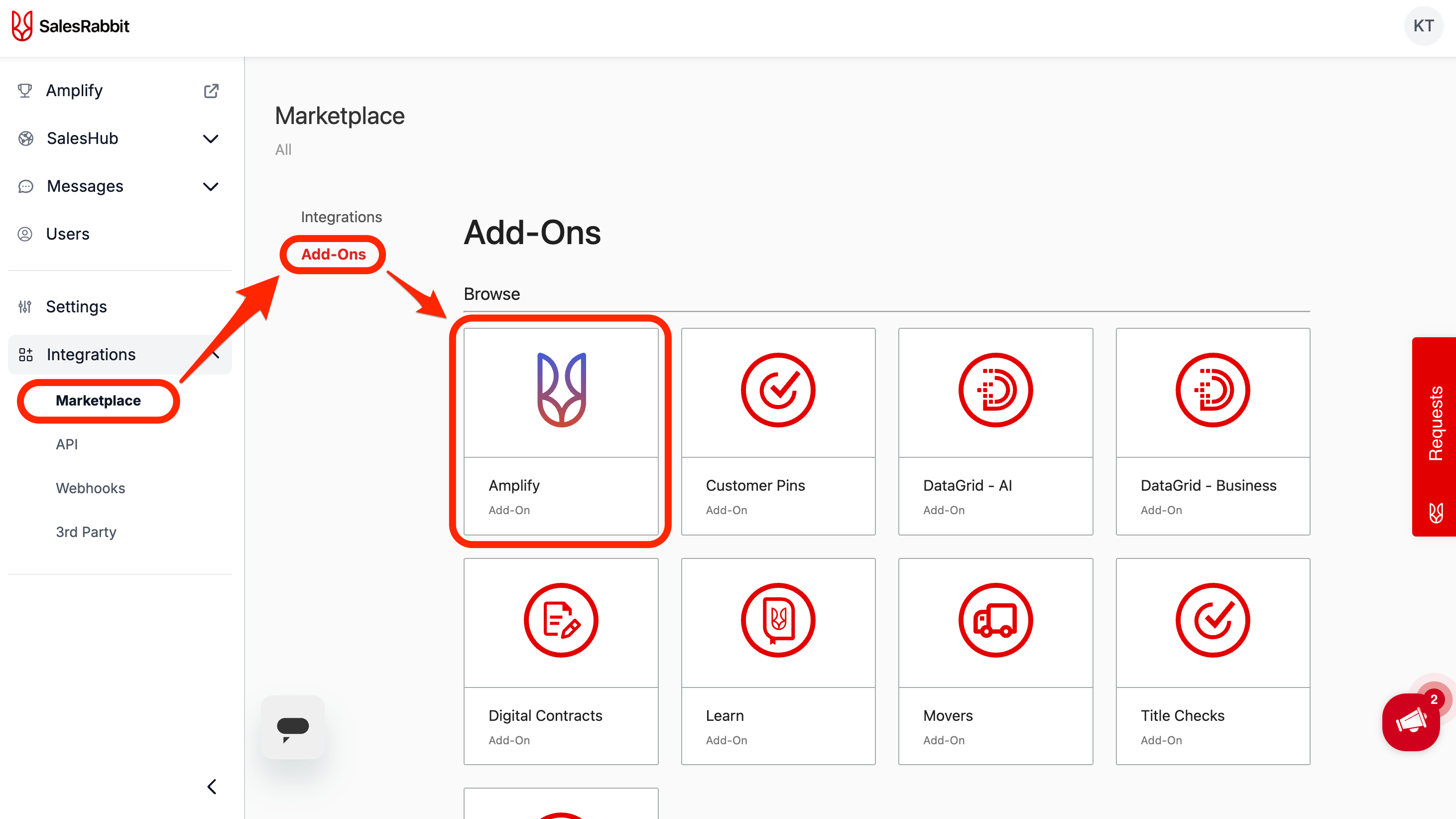Click the DataGrid - Business card title

[x=1209, y=485]
